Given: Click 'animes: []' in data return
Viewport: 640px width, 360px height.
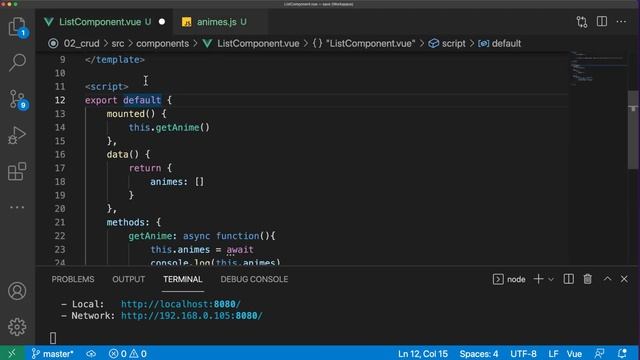Looking at the screenshot, I should coord(177,182).
